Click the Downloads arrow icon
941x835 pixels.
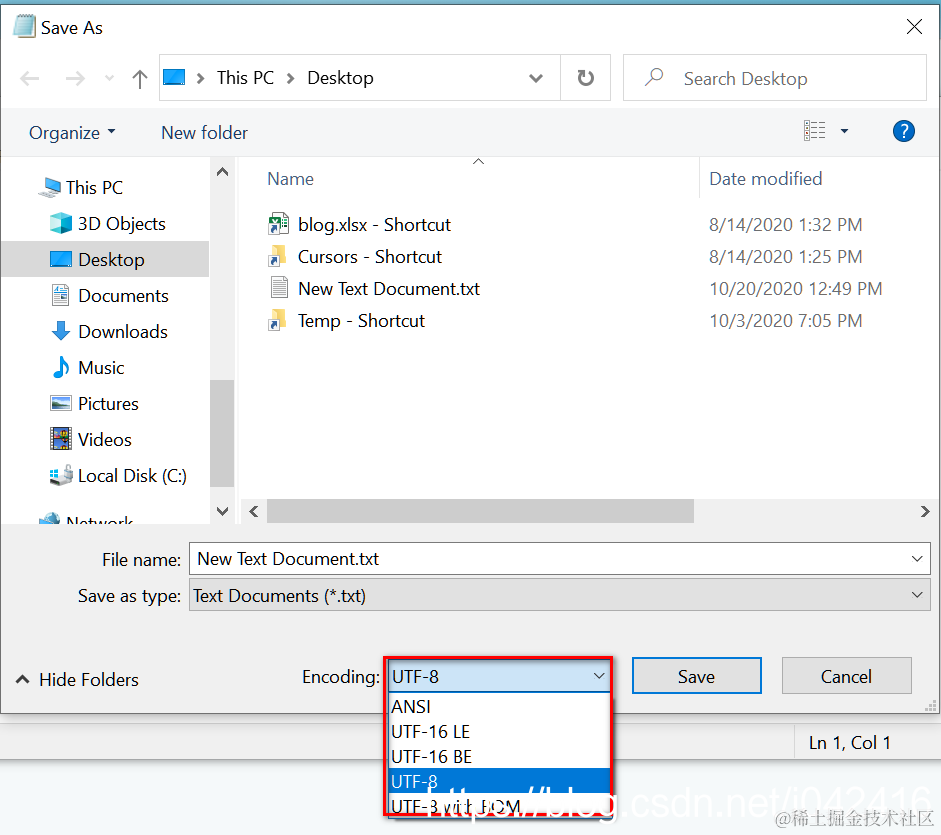61,331
